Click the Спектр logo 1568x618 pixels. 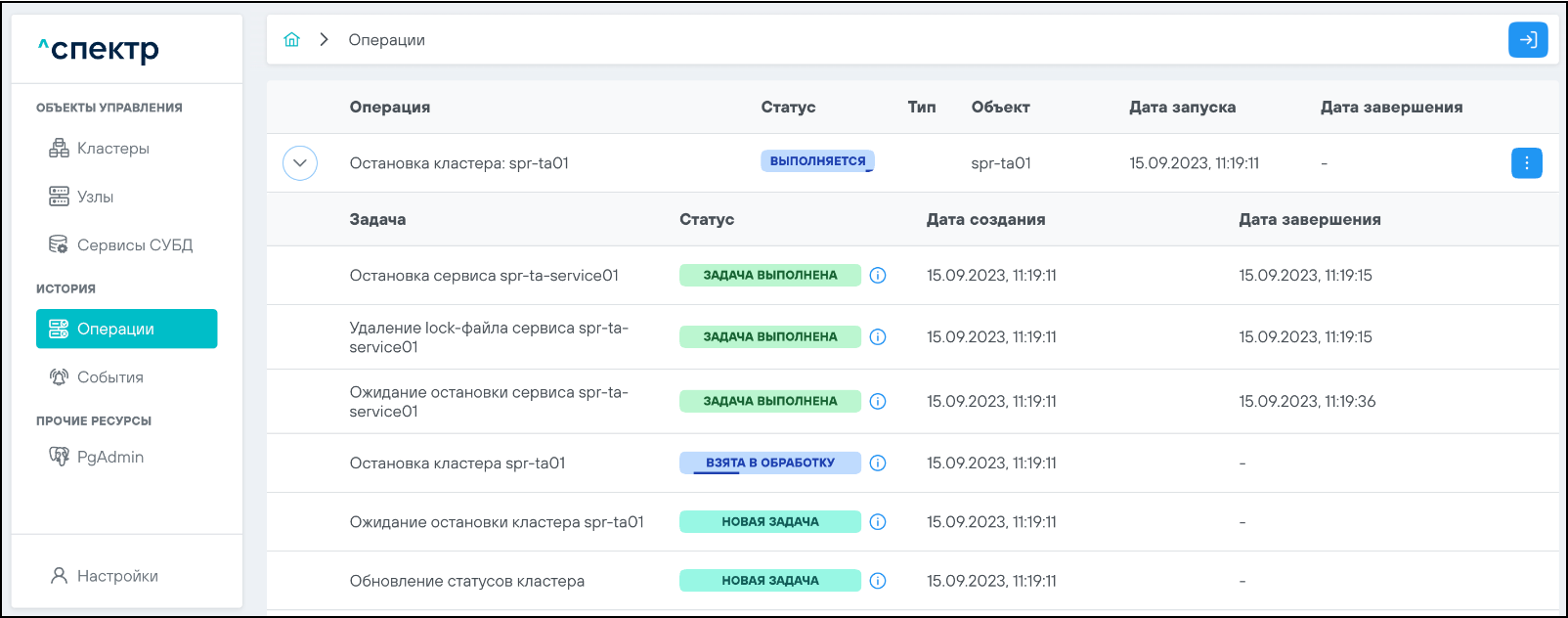tap(99, 49)
